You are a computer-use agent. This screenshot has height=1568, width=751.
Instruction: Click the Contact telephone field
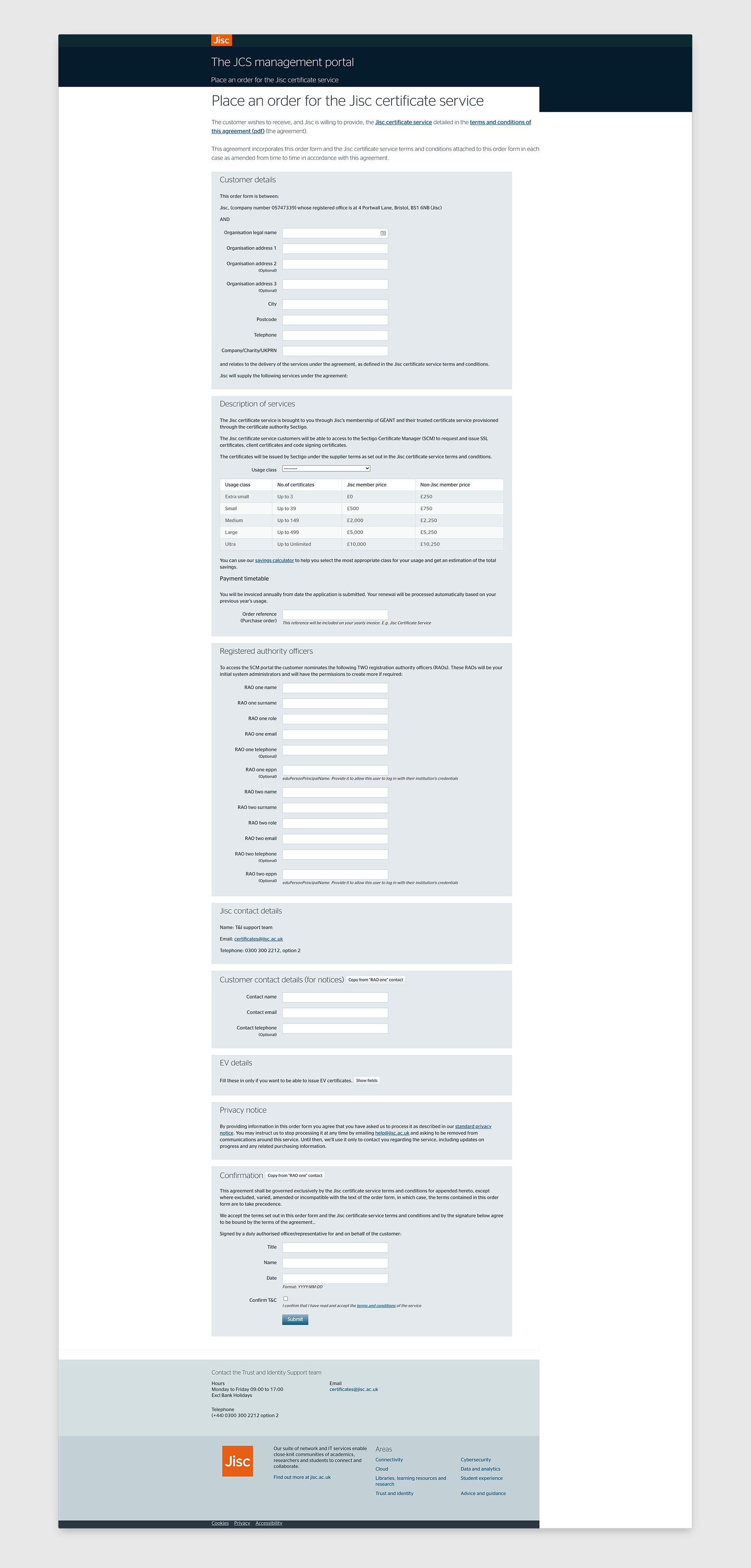(335, 1028)
